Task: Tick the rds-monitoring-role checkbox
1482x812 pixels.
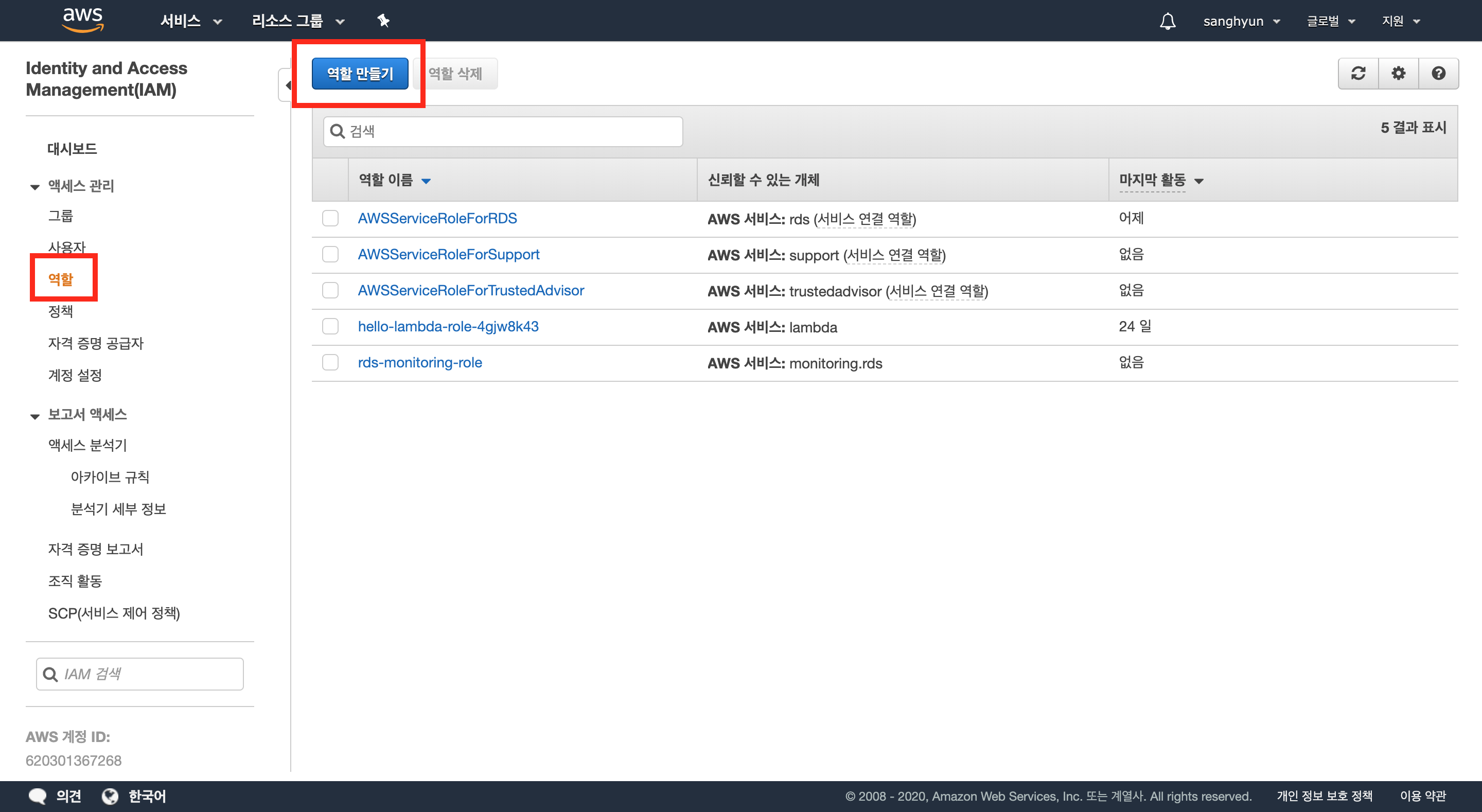Action: pos(330,363)
